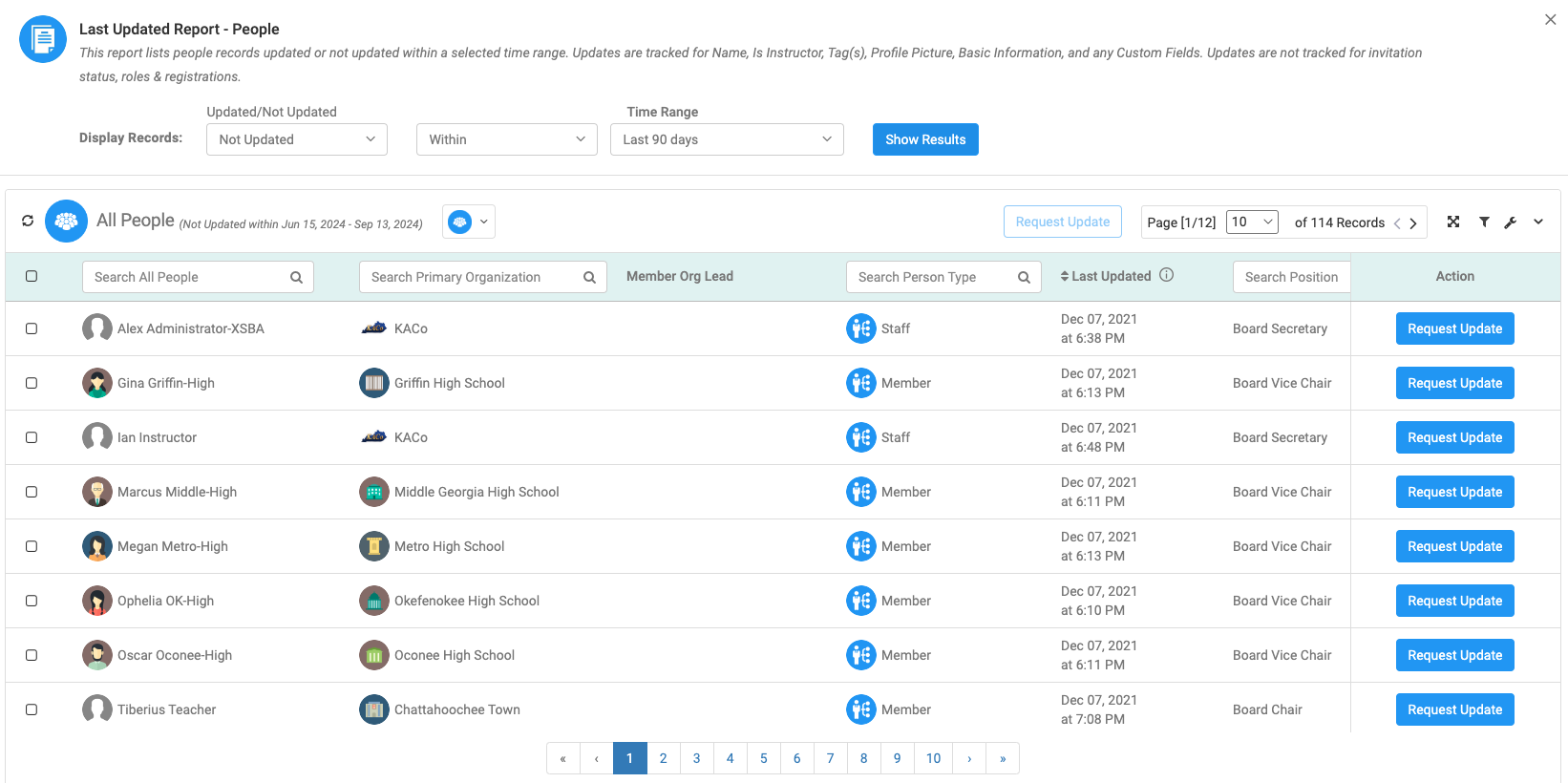Click the search icon in Person Type field

coord(1024,277)
